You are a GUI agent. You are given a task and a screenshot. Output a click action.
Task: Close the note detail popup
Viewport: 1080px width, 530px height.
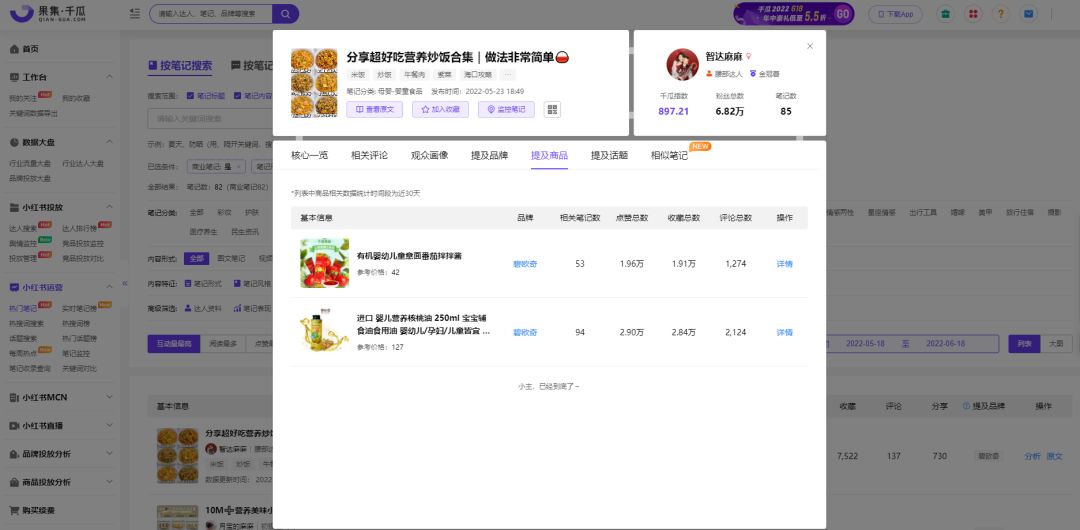(810, 46)
